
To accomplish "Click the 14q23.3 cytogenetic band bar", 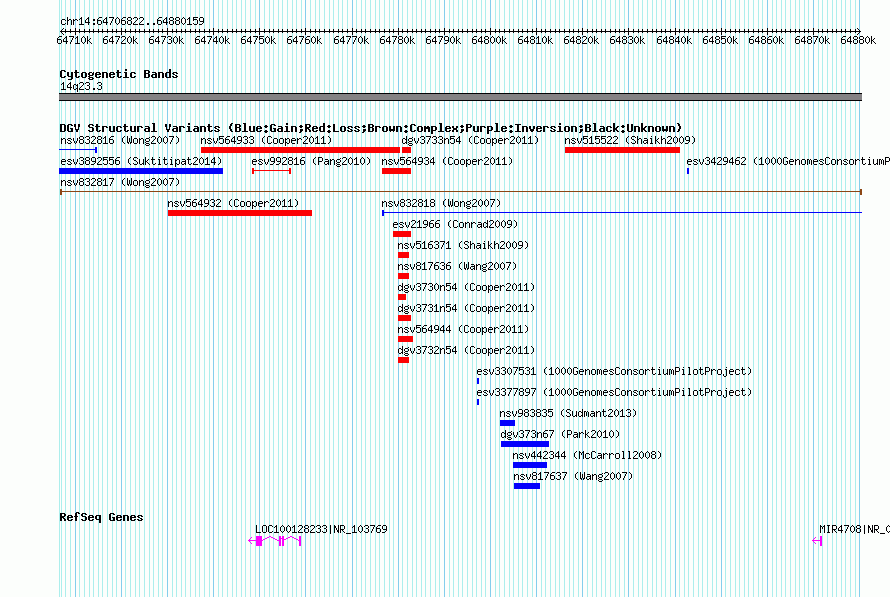I will [460, 97].
